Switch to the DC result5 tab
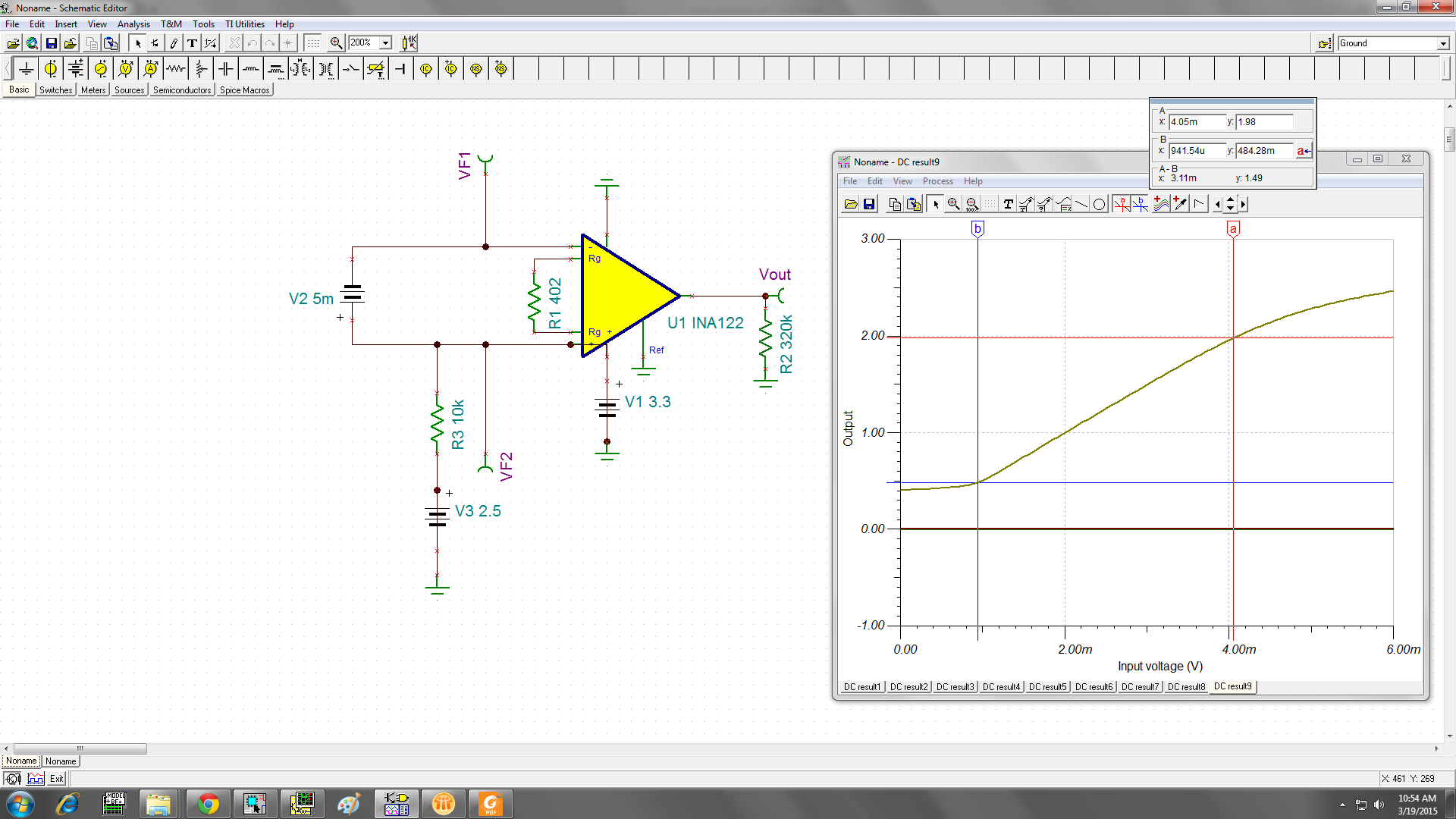1456x819 pixels. pos(1047,687)
